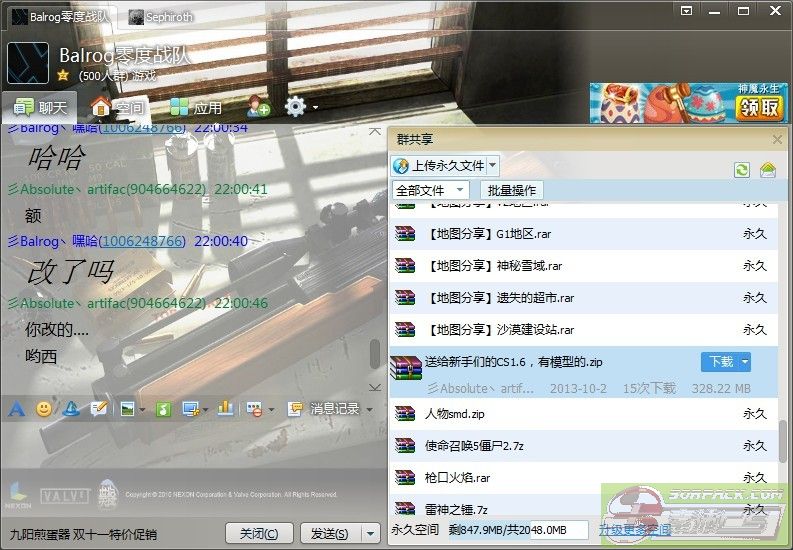Click the invite member icon with green plus
Viewport: 793px width, 550px height.
click(x=257, y=106)
